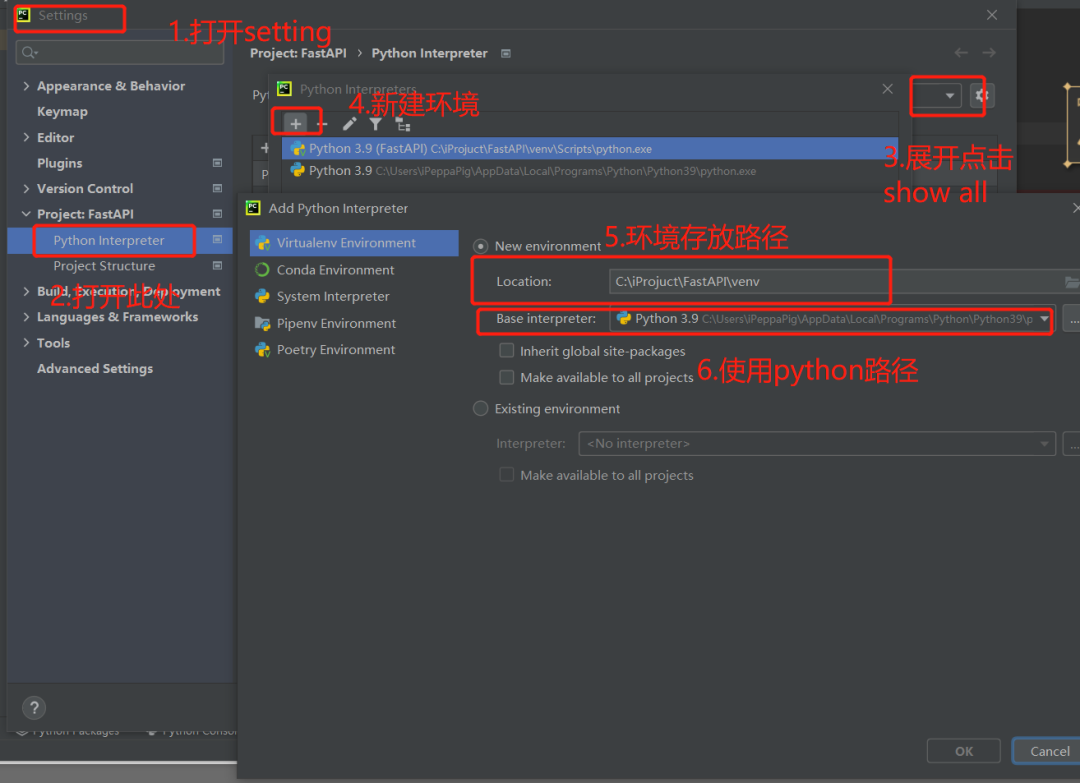1080x783 pixels.
Task: Check Make available to all projects under New environment
Action: click(506, 377)
